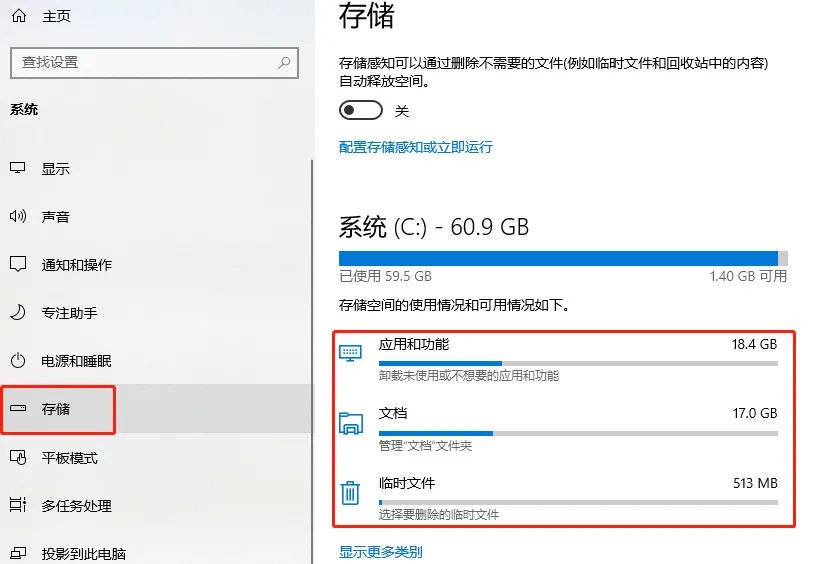Click the 系统 (C:) - 60.9 GB heading
This screenshot has width=819, height=564.
[x=434, y=227]
